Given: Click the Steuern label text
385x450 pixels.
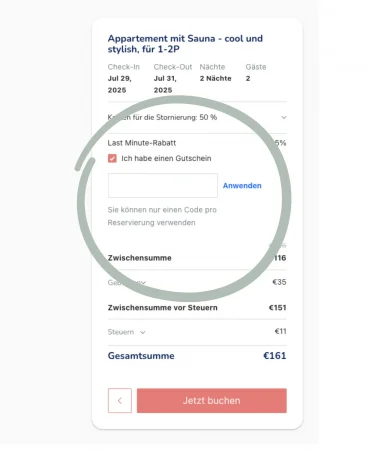Looking at the screenshot, I should 121,332.
